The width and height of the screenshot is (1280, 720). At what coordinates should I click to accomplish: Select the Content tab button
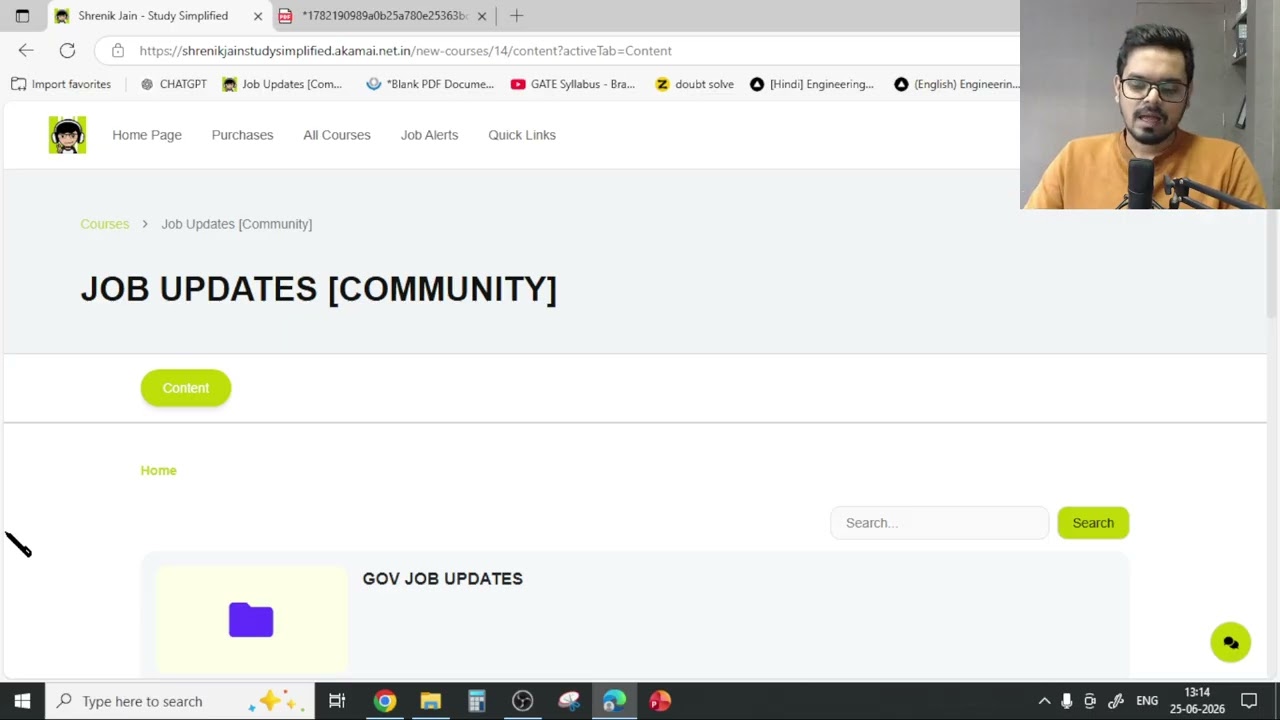coord(186,388)
